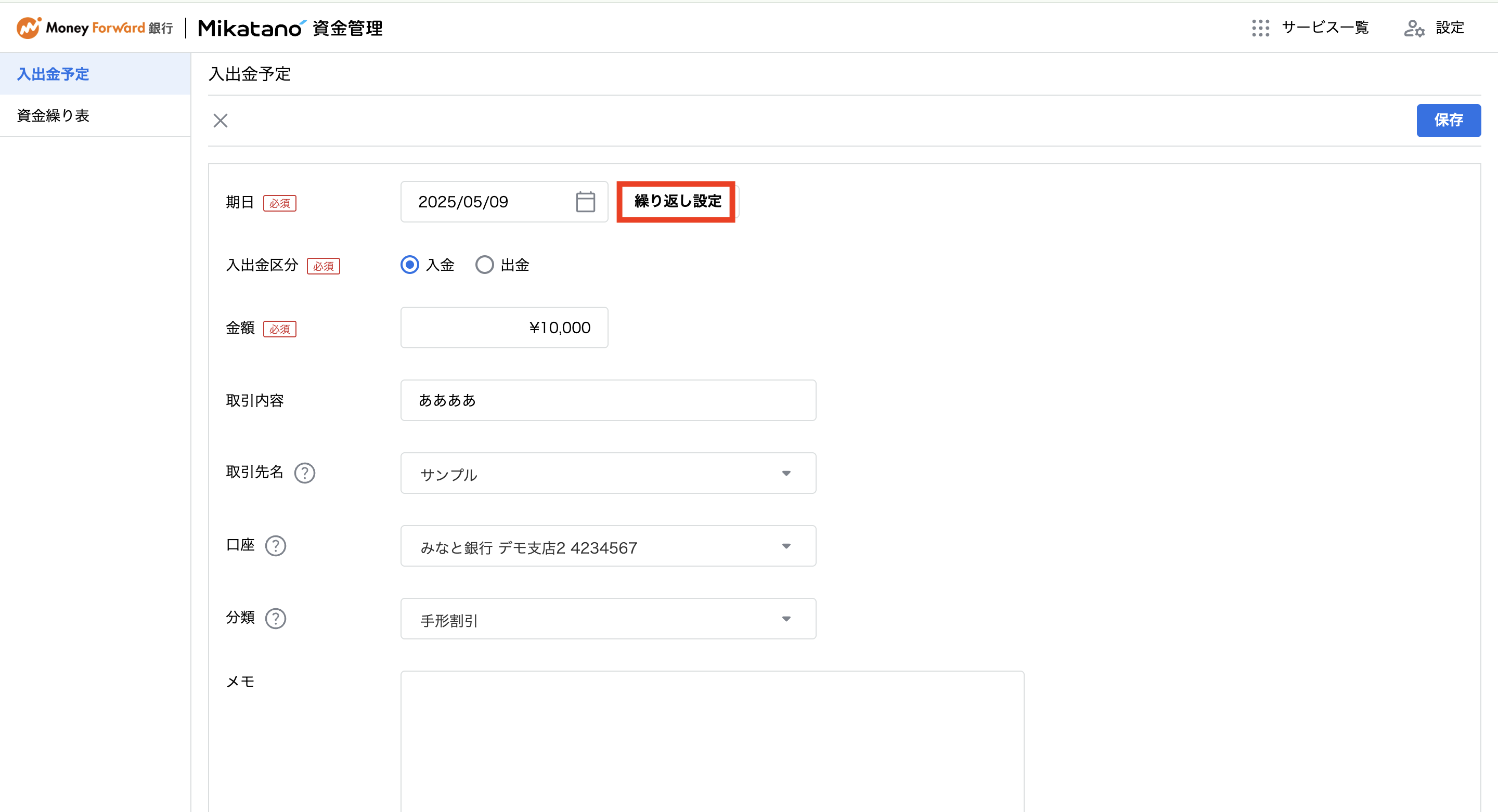Image resolution: width=1498 pixels, height=812 pixels.
Task: Click the 取引内容 label
Action: pos(255,400)
